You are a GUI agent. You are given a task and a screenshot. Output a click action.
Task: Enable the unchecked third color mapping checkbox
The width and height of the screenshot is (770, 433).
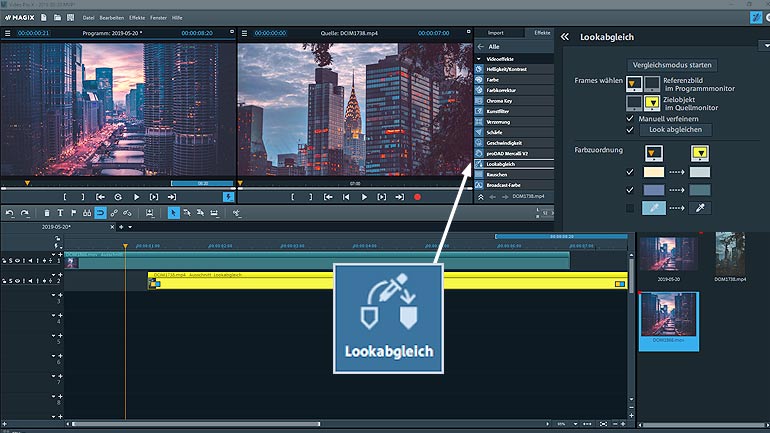click(630, 208)
